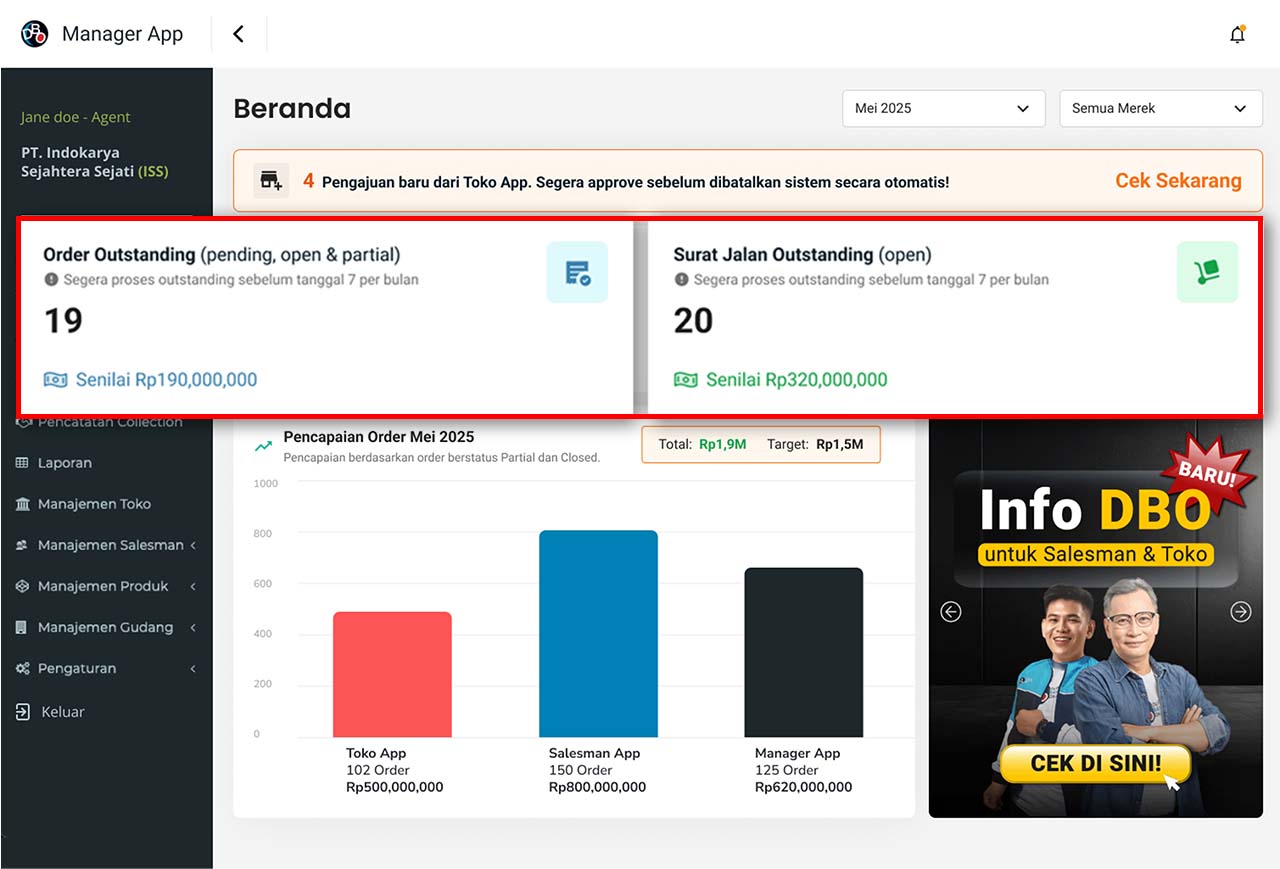Go to next banner slide arrow
The height and width of the screenshot is (869, 1280).
[x=1241, y=611]
